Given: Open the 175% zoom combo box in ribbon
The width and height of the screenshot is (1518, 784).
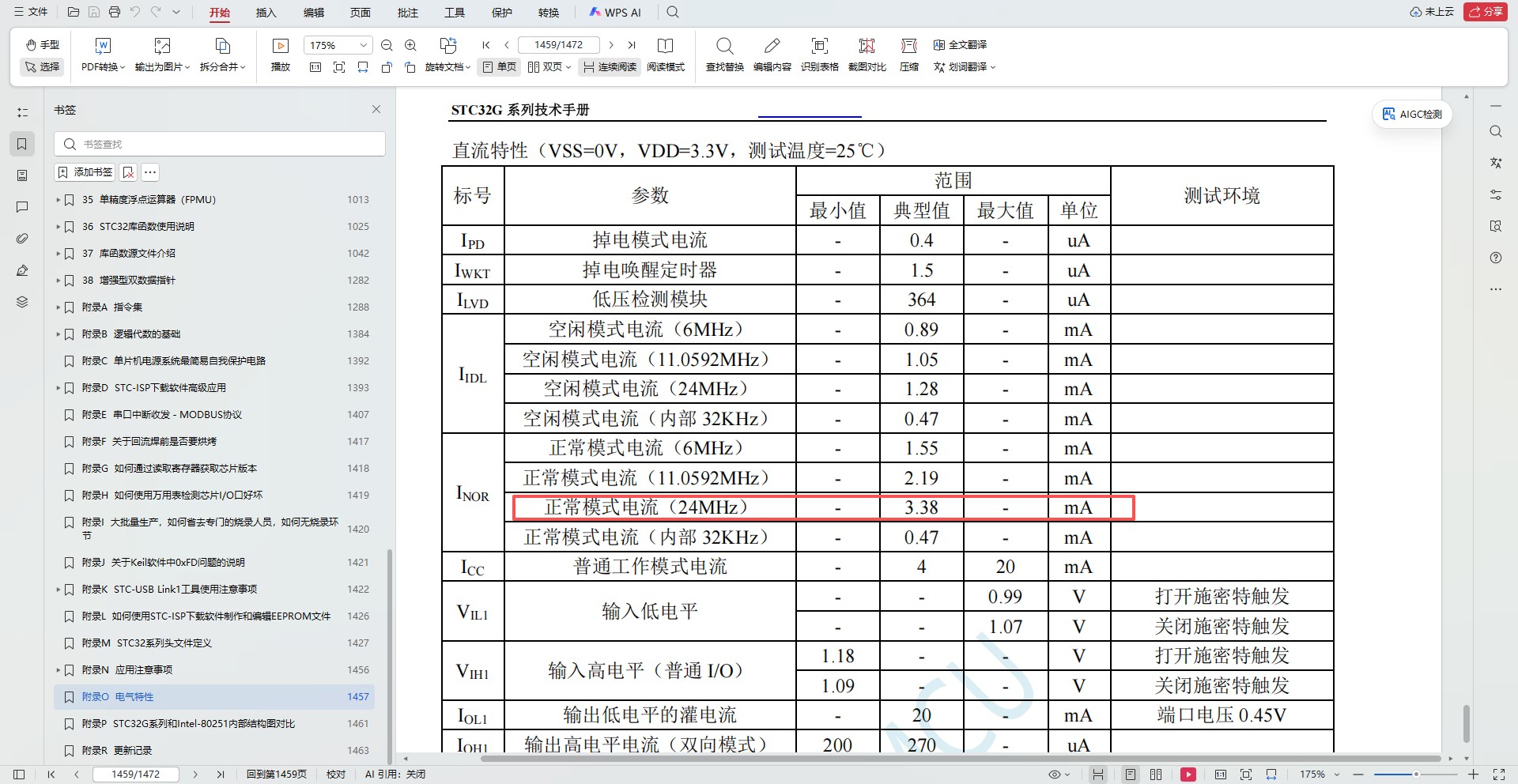Looking at the screenshot, I should point(338,45).
